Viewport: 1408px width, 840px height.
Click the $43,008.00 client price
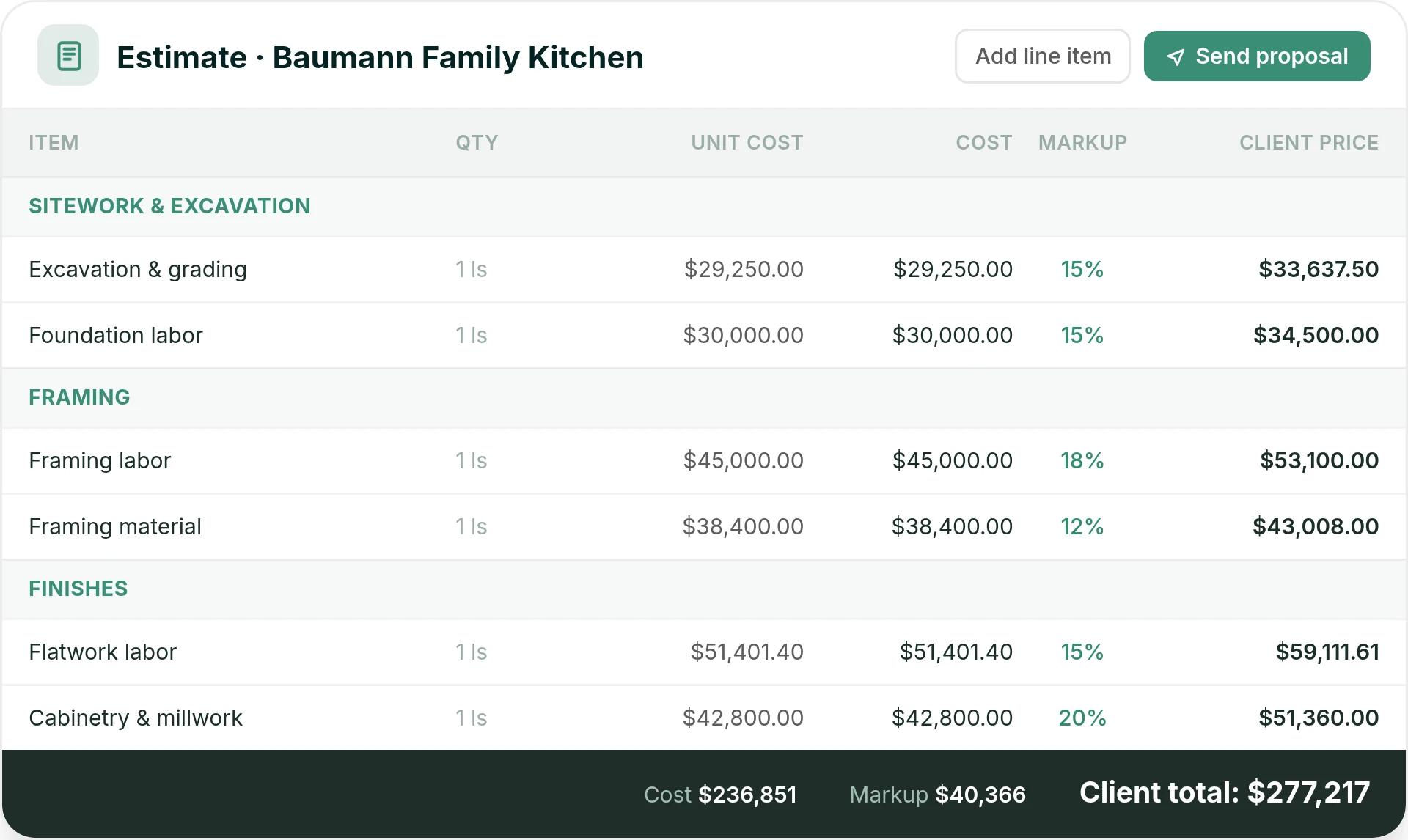click(1316, 526)
